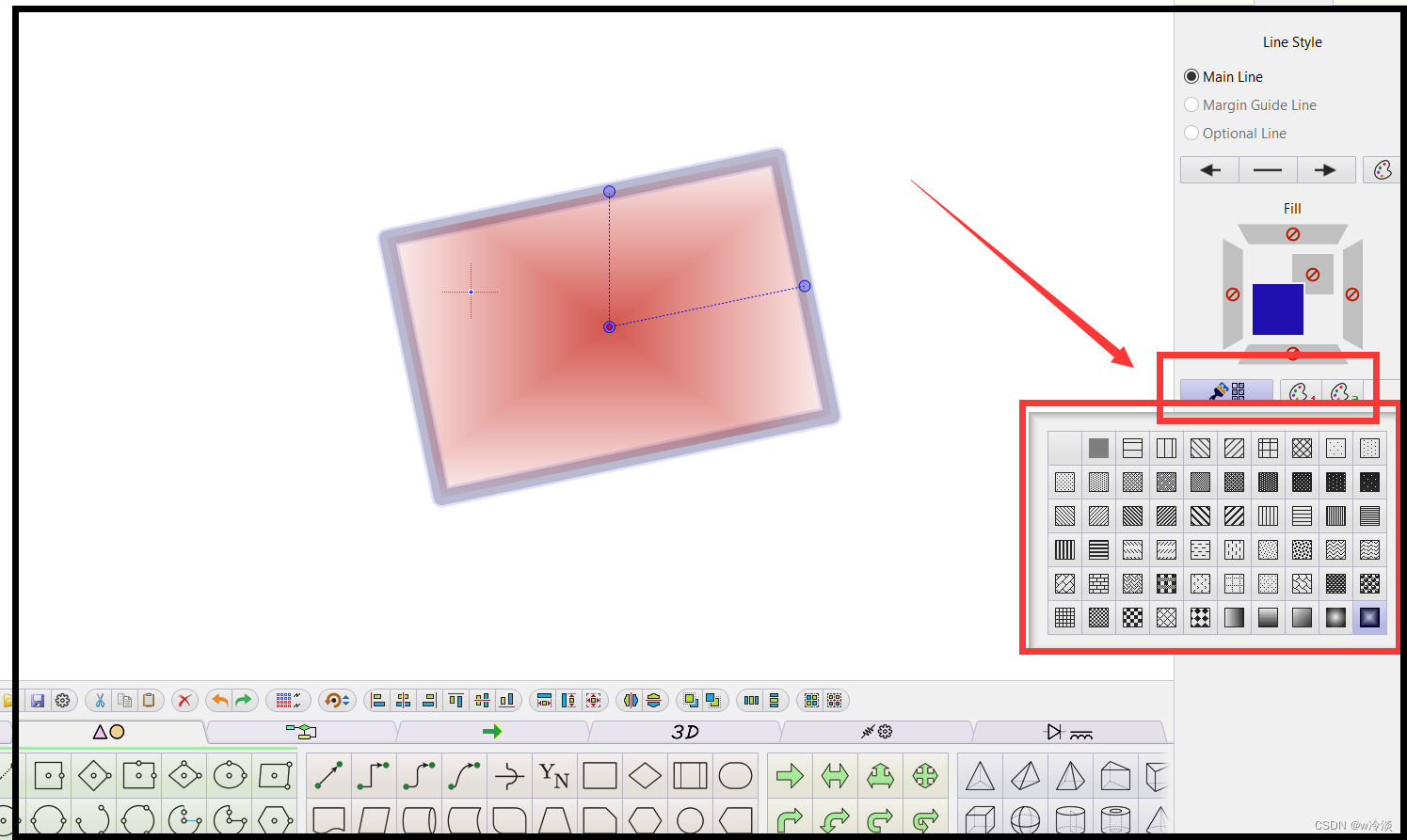The image size is (1407, 840).
Task: Select the Main Line radio button
Action: click(x=1191, y=77)
